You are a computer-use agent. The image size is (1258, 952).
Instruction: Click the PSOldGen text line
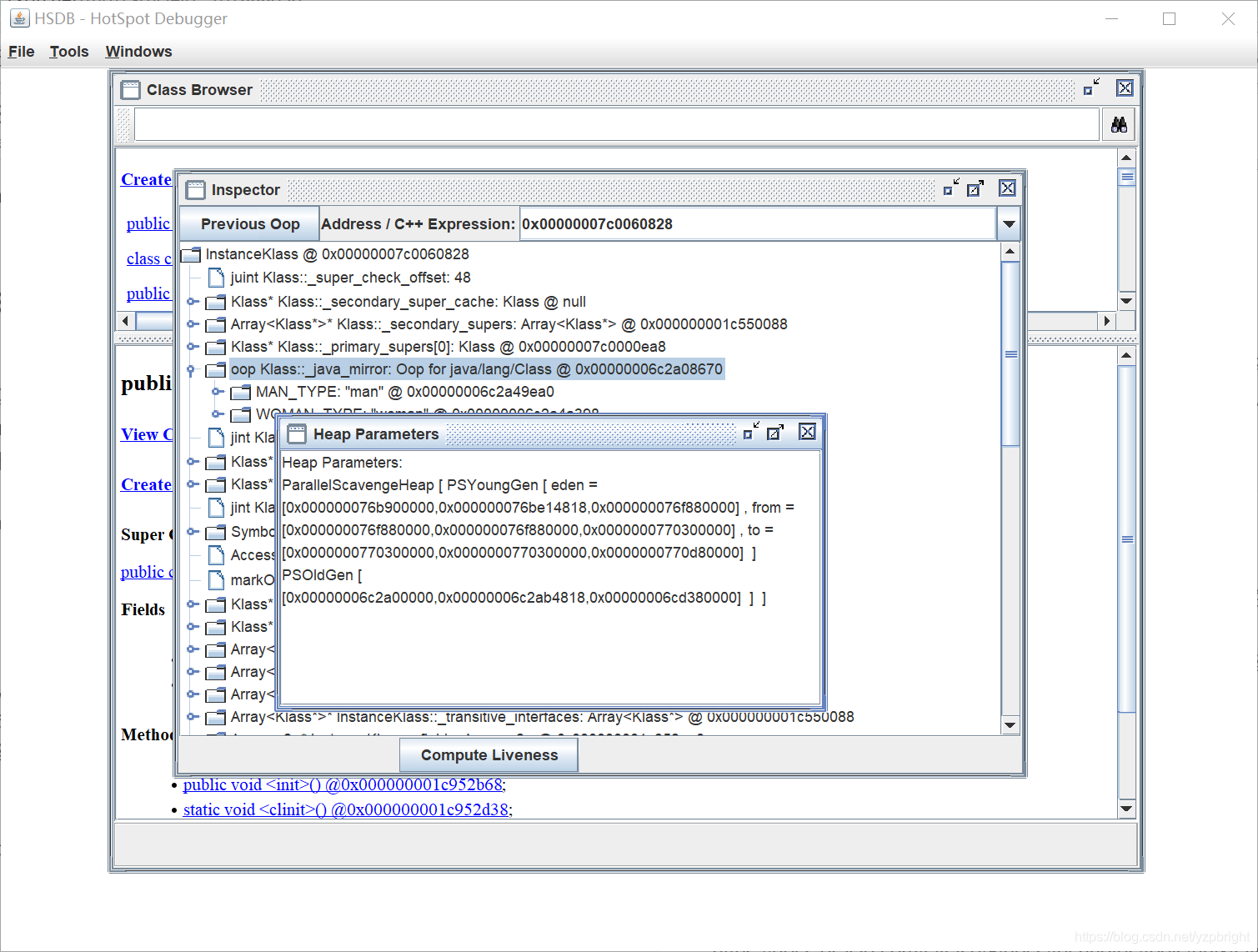pos(322,575)
